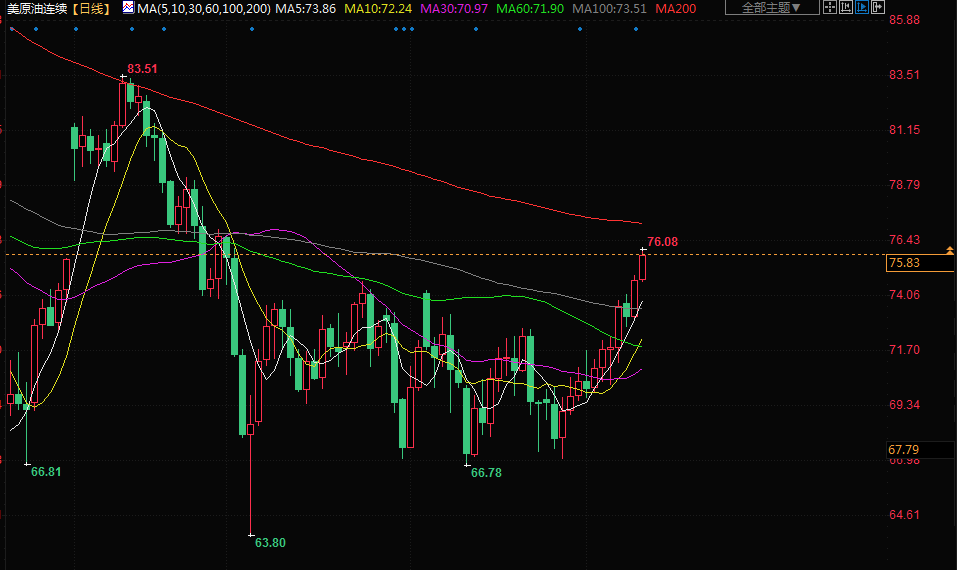Select the red MA200 legend label

pyautogui.click(x=675, y=9)
